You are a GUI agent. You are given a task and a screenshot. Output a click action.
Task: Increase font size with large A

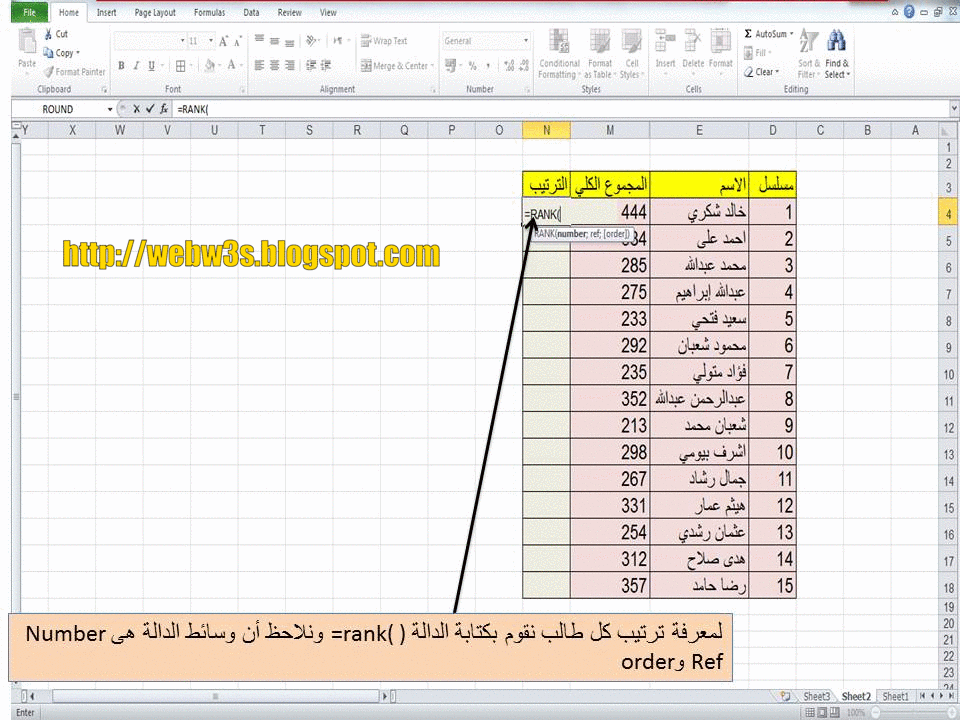click(x=223, y=41)
